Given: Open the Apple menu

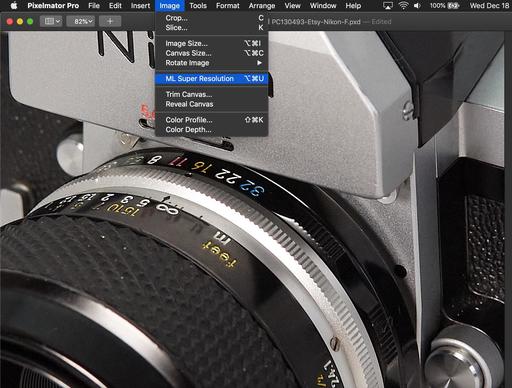Looking at the screenshot, I should pyautogui.click(x=14, y=6).
